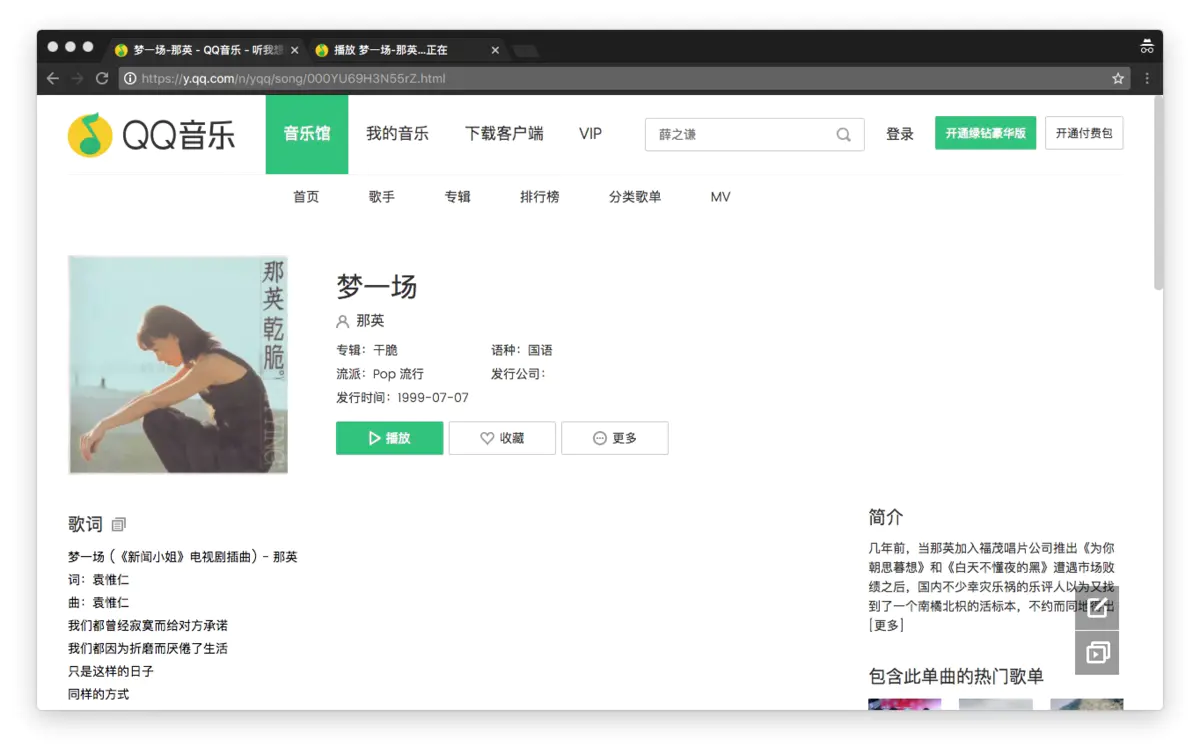
Task: Open the floating mini-player icon on the right
Action: 1097,652
